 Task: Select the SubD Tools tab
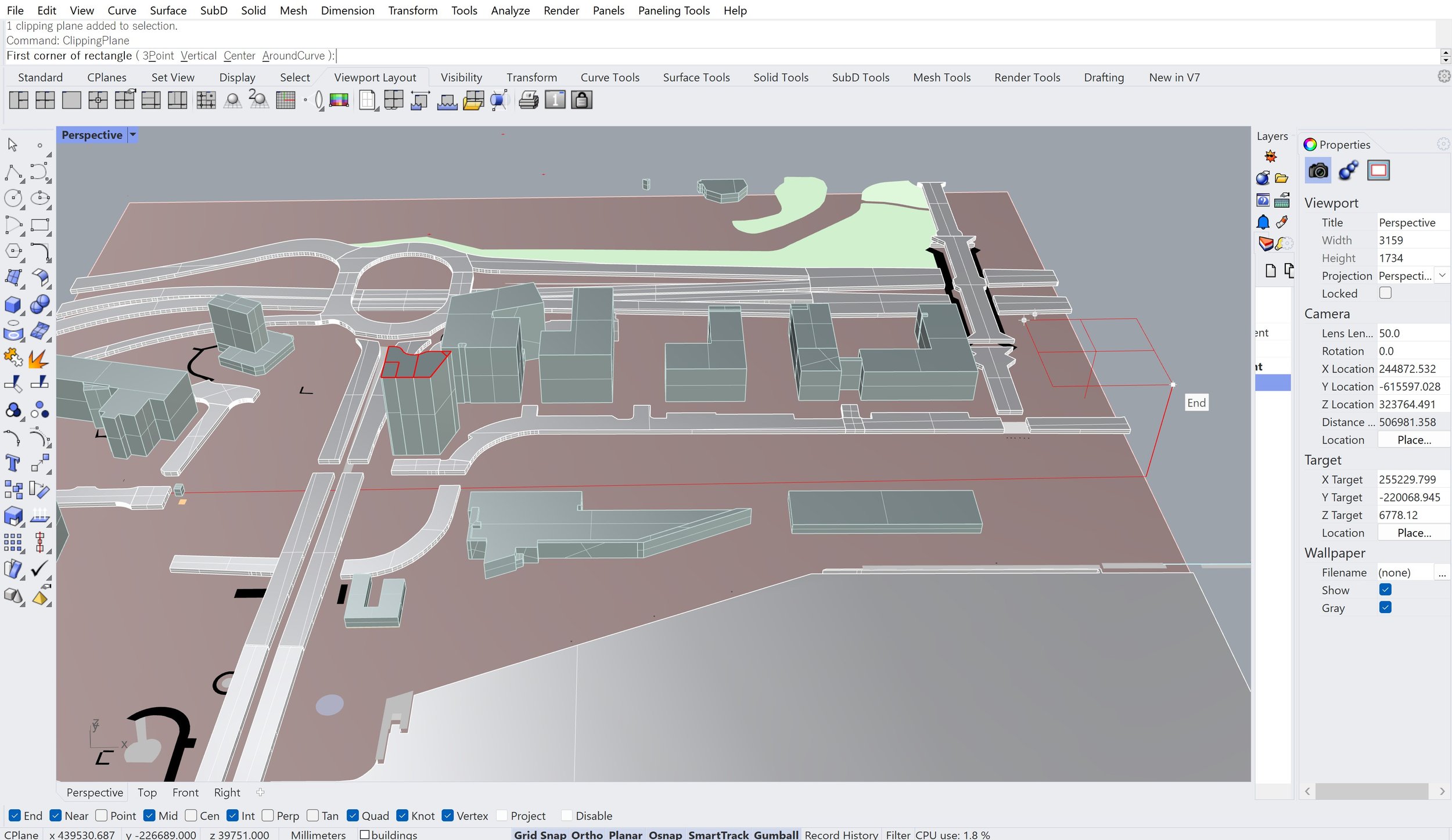859,77
